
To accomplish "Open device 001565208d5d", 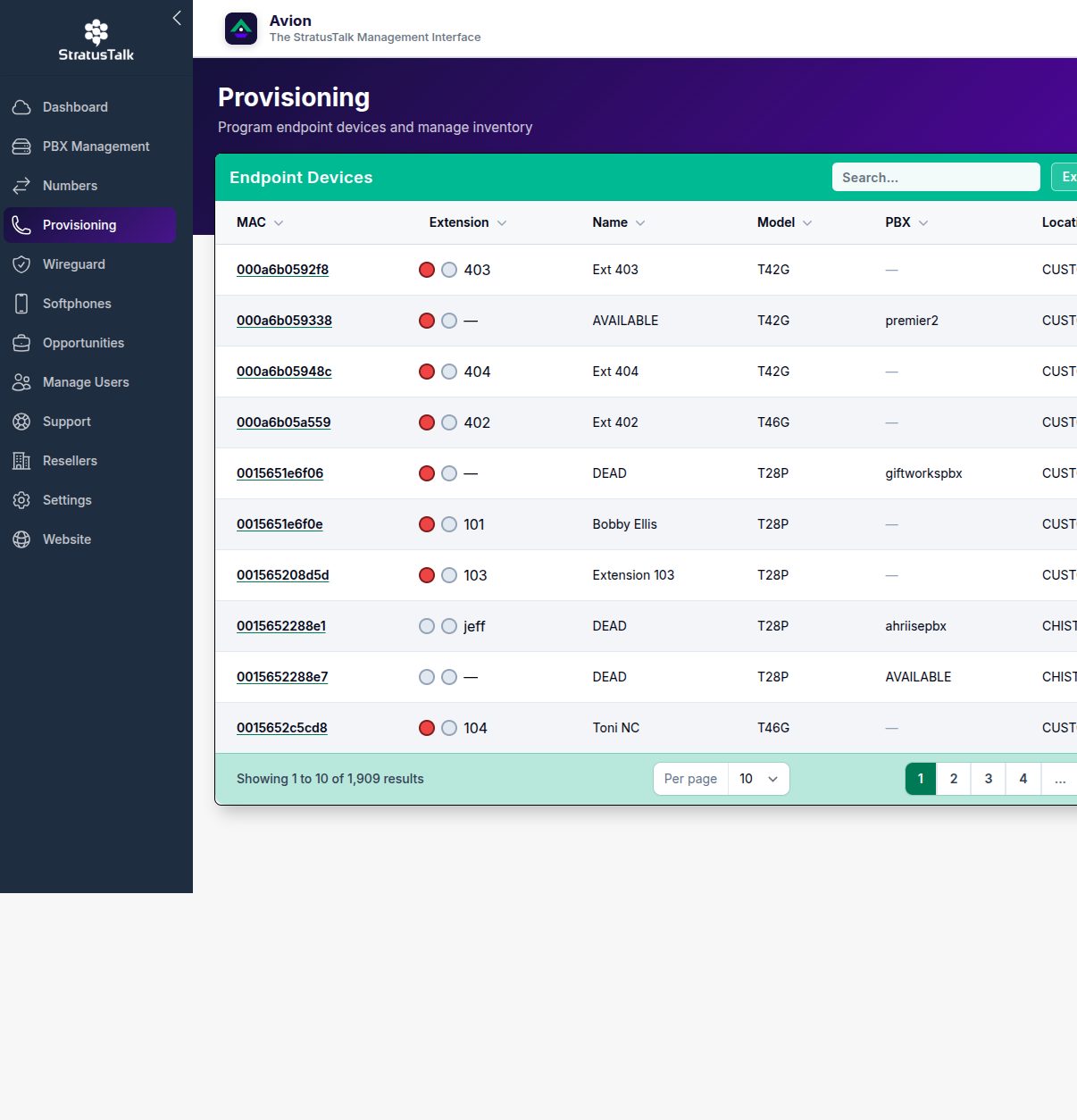I will tap(282, 575).
